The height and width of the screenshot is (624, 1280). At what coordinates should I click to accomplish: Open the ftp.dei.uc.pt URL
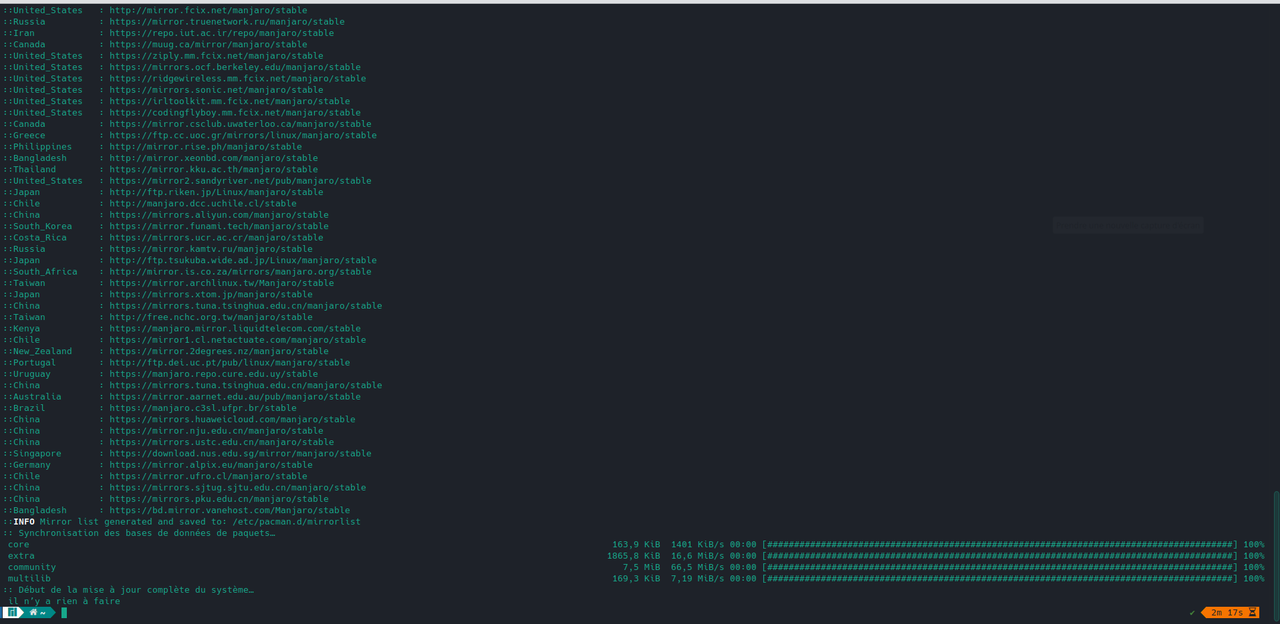point(230,362)
